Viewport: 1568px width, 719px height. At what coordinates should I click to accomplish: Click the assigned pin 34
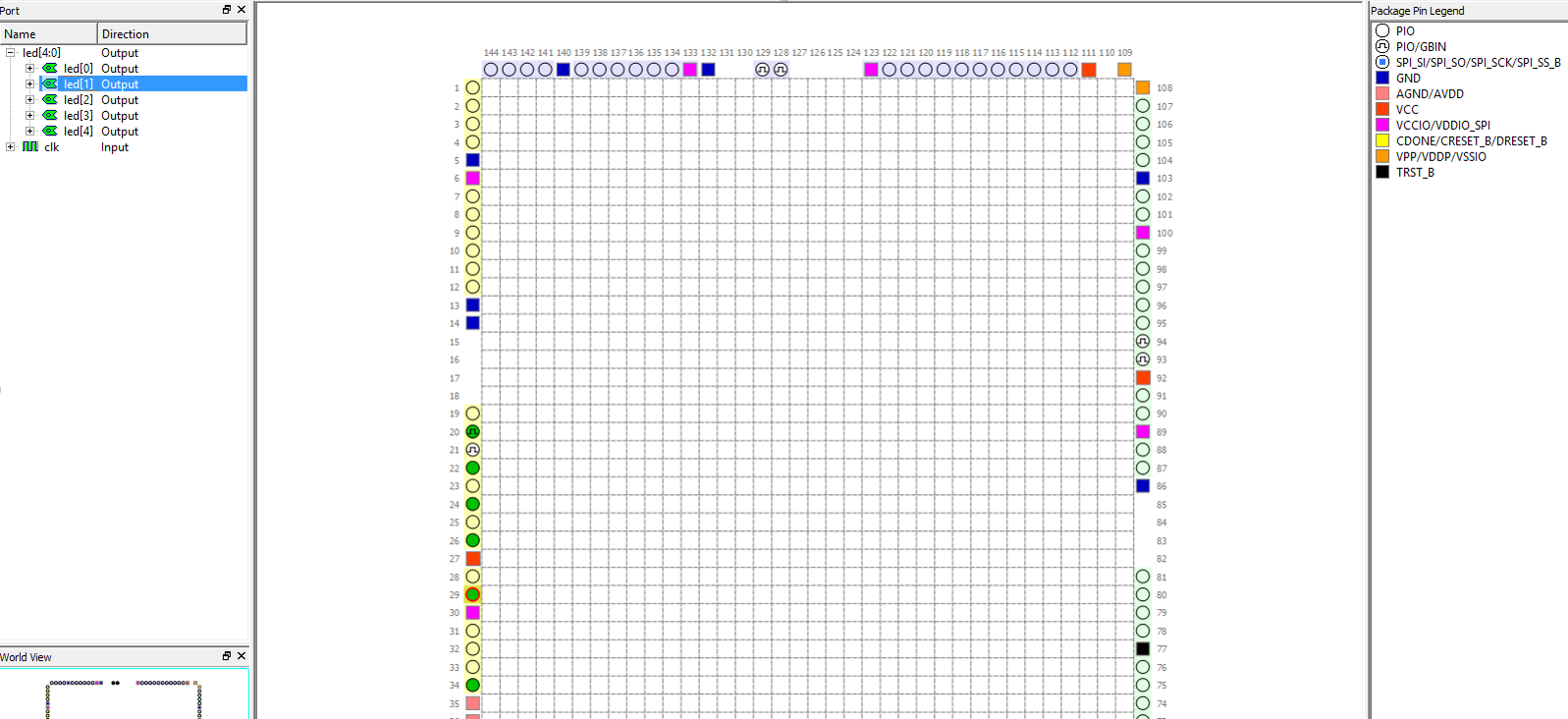coord(472,685)
